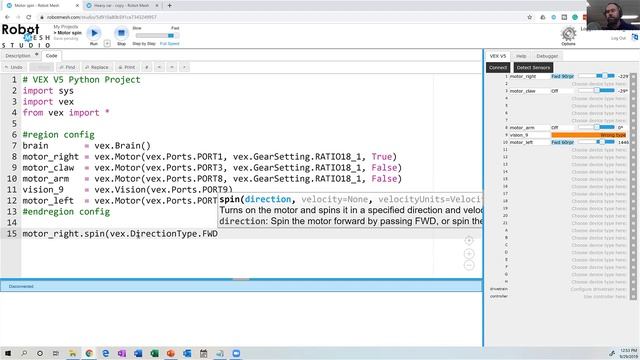
Task: Choose device type for port 11
Action: click(598, 150)
